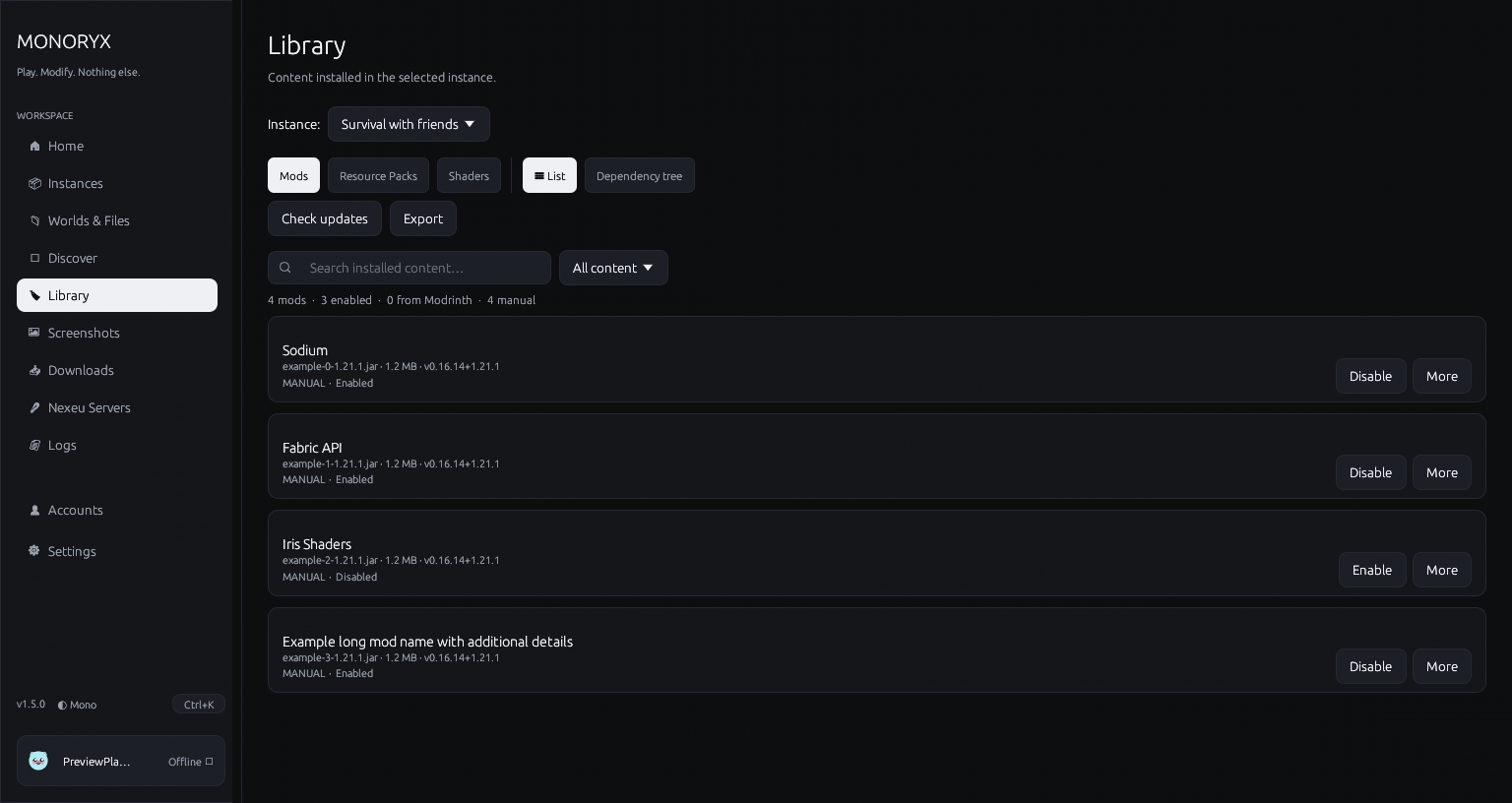Click the Downloads icon
Image resolution: width=1512 pixels, height=803 pixels.
click(34, 370)
